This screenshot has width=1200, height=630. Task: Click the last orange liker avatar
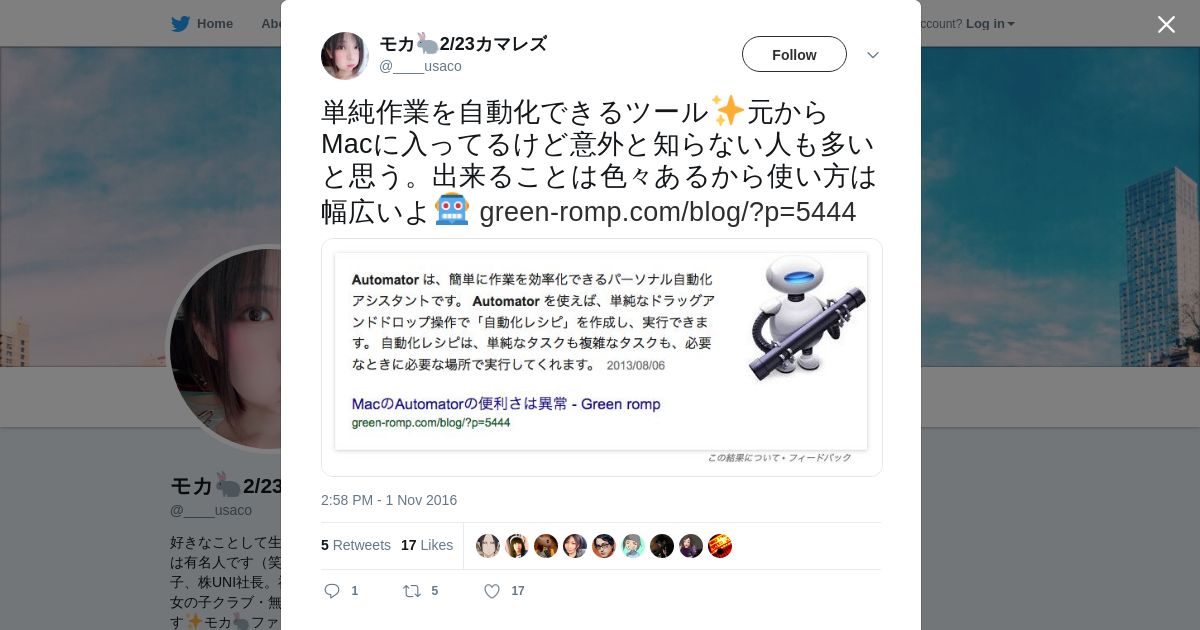tap(720, 546)
